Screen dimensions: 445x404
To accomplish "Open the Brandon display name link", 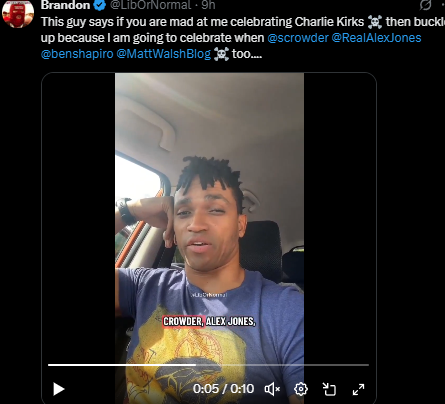I will coord(65,5).
